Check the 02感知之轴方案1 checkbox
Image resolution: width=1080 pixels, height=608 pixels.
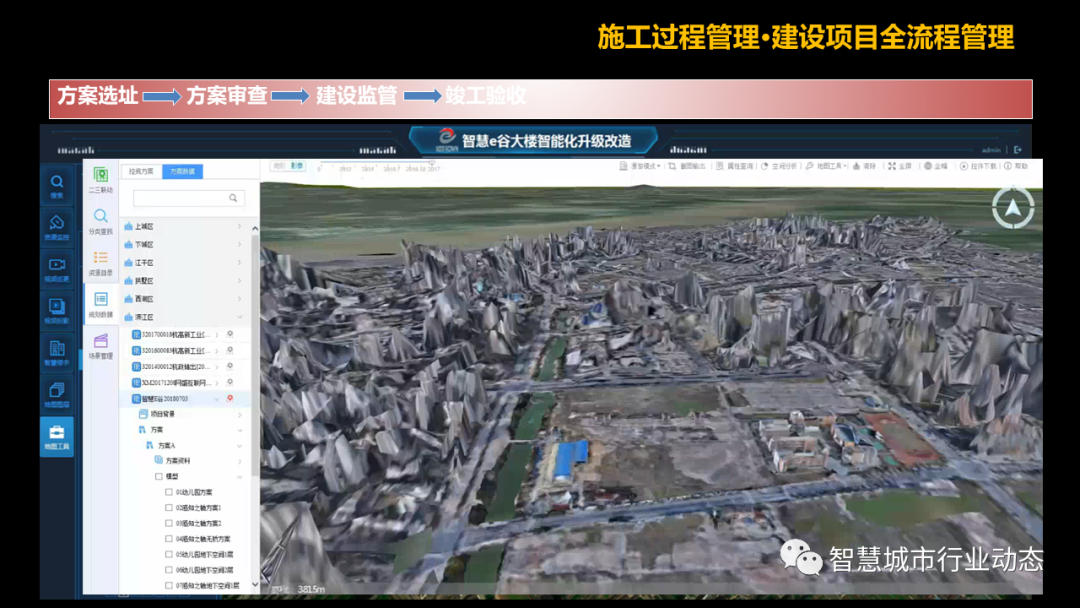169,507
